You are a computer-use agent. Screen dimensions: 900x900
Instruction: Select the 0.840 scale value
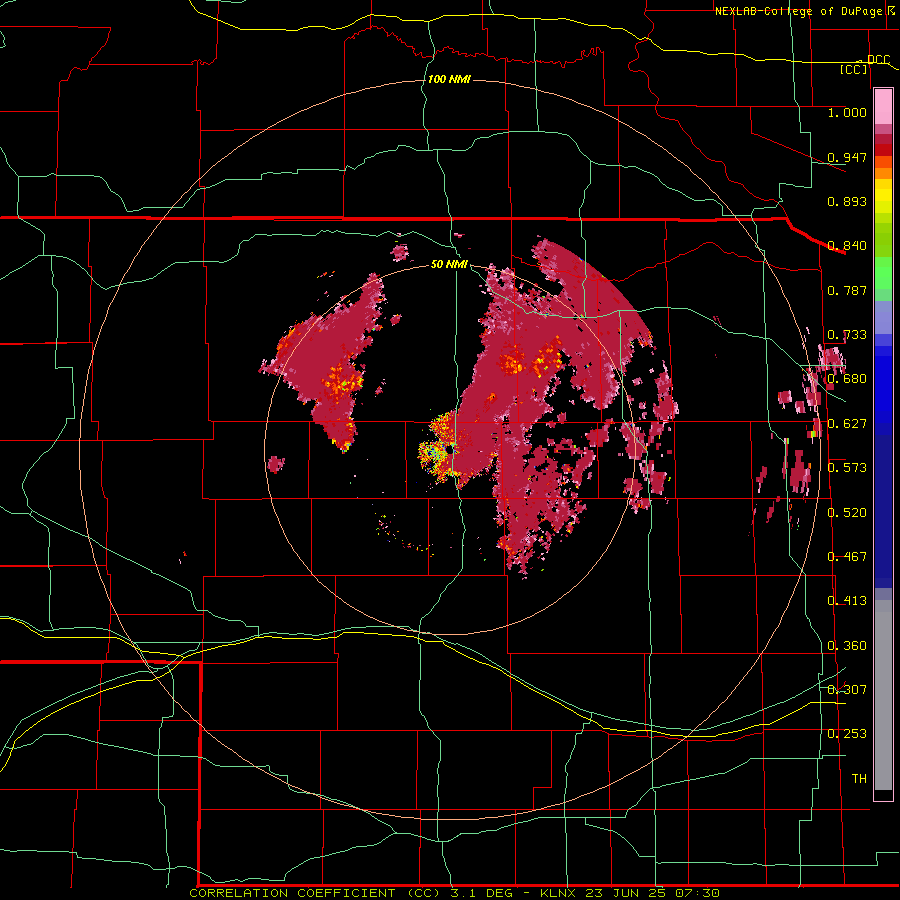click(847, 246)
